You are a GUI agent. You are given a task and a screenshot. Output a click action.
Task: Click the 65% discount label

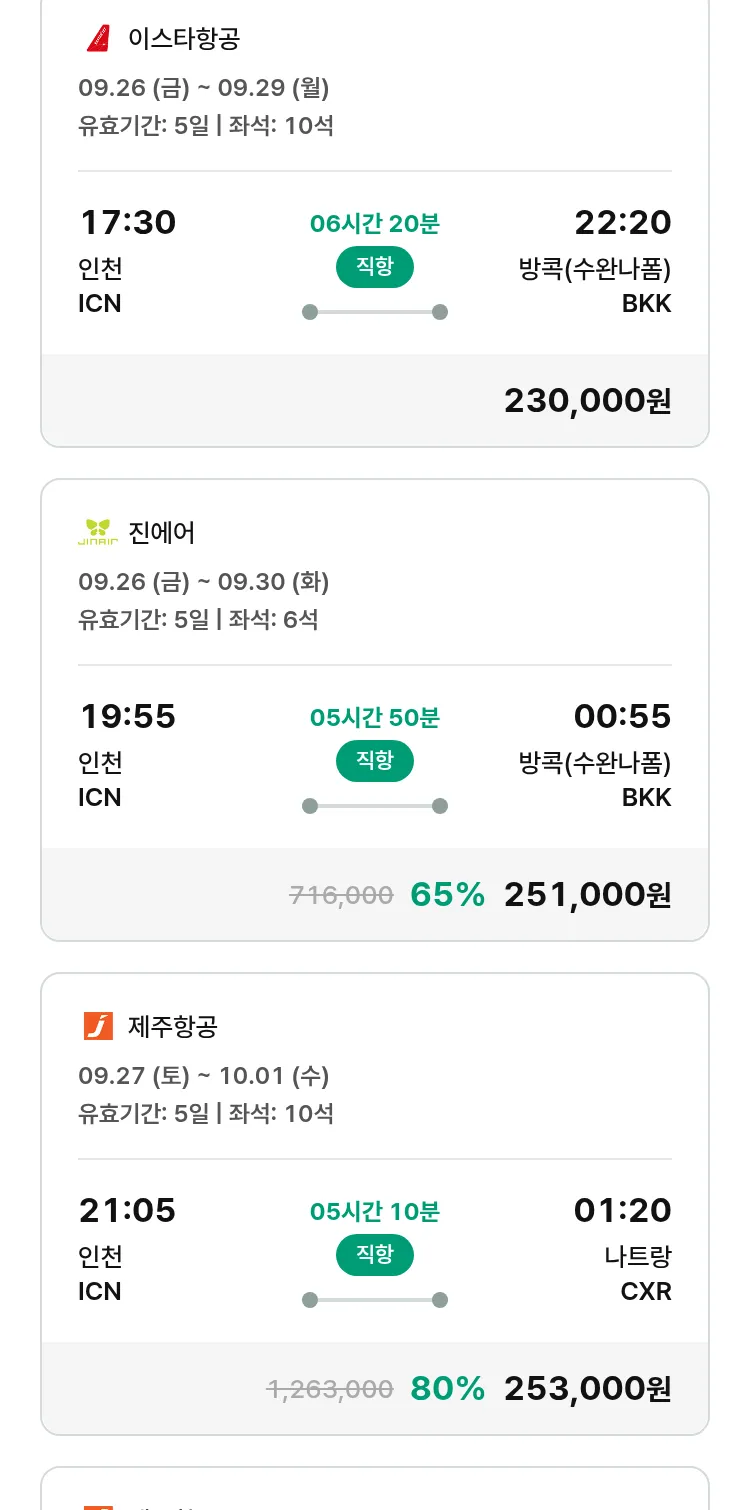(x=447, y=895)
